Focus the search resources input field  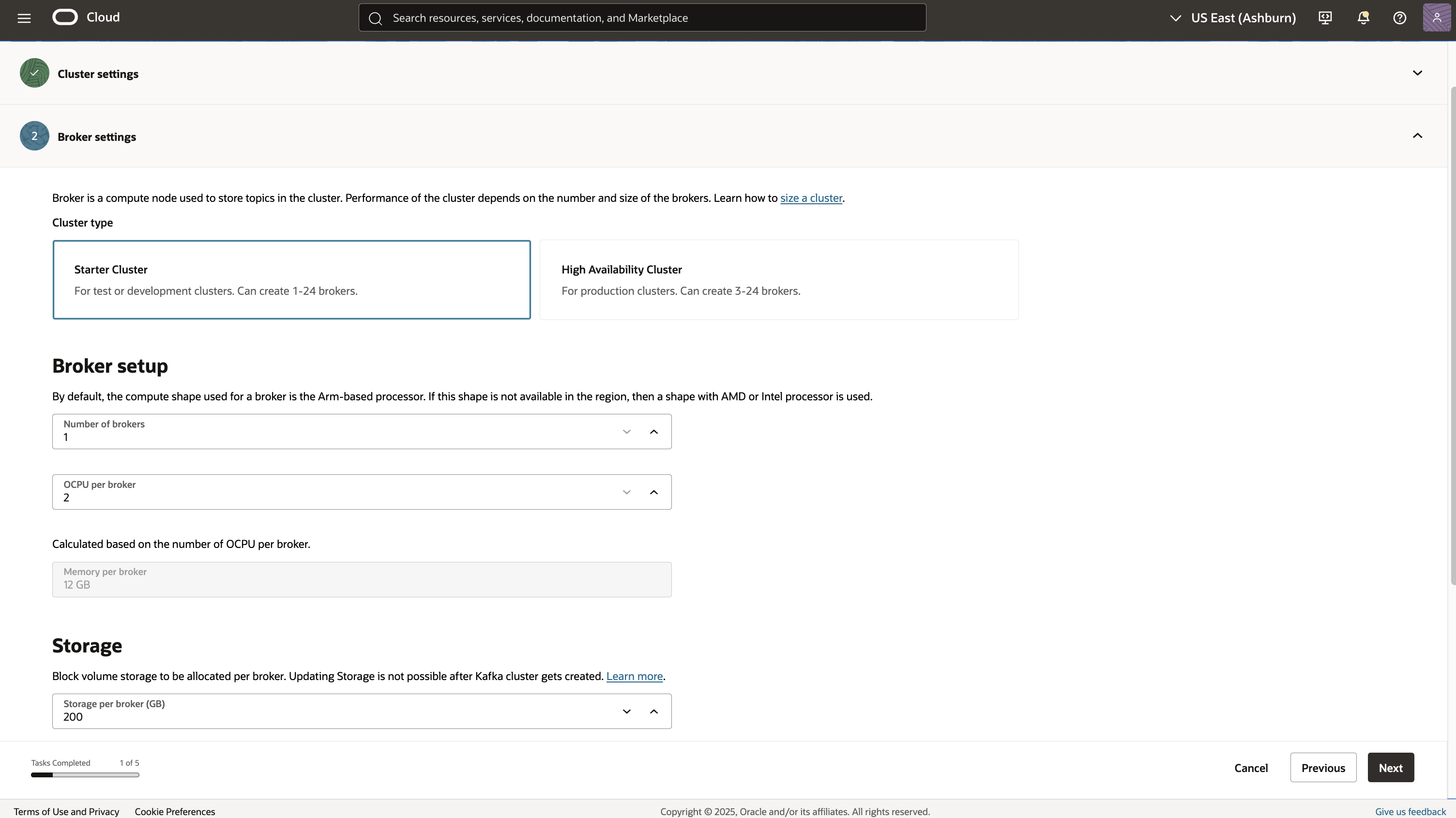coord(650,18)
